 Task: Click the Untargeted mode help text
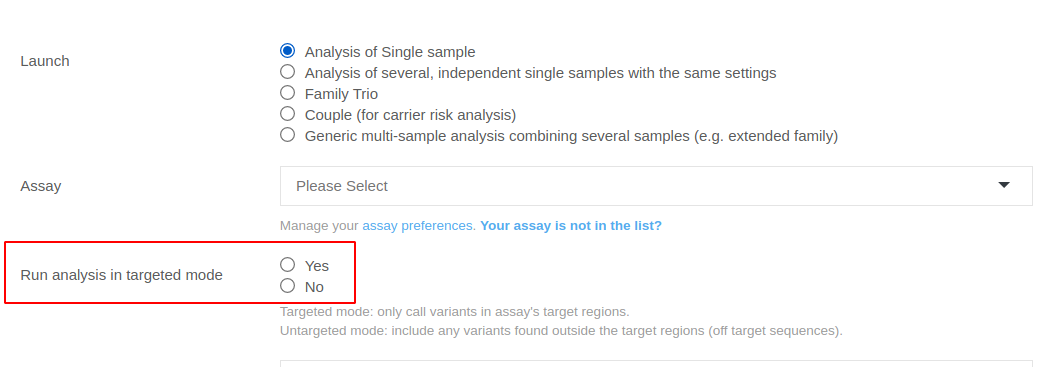click(561, 331)
